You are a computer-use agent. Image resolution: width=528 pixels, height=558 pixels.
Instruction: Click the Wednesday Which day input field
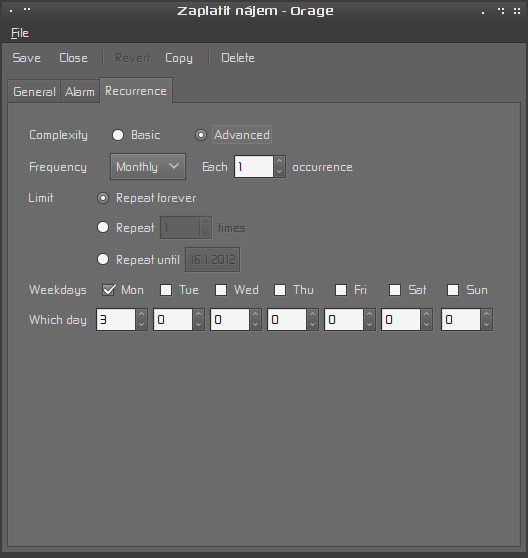(x=230, y=320)
